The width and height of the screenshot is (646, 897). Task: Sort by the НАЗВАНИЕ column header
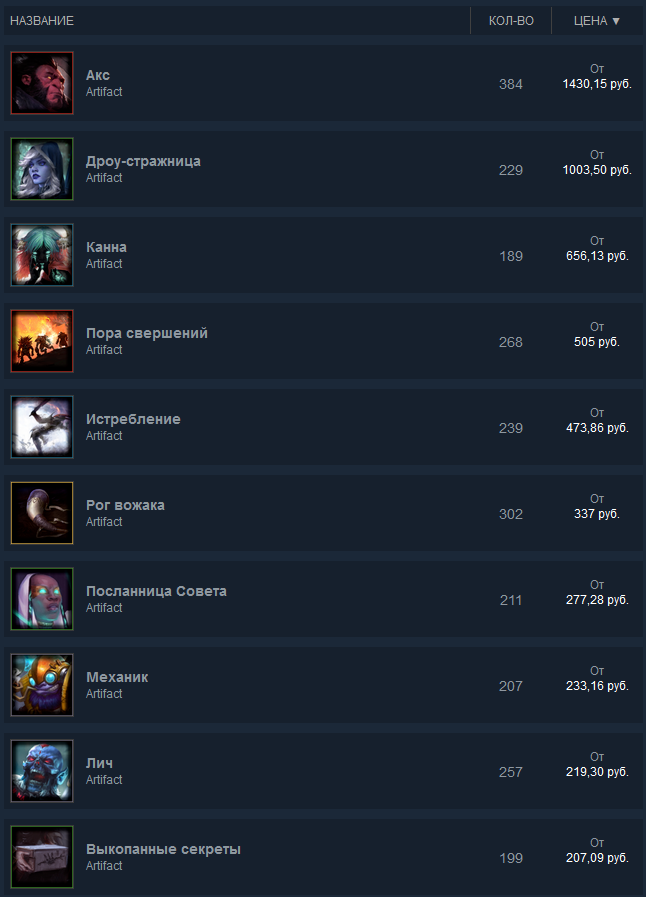pos(42,21)
